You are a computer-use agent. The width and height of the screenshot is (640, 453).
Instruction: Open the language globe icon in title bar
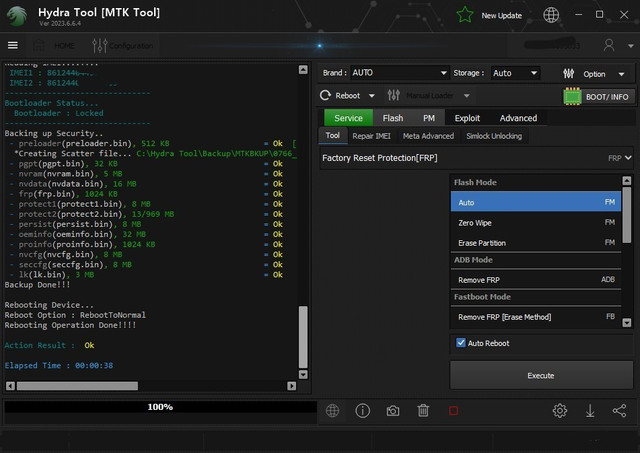point(551,16)
